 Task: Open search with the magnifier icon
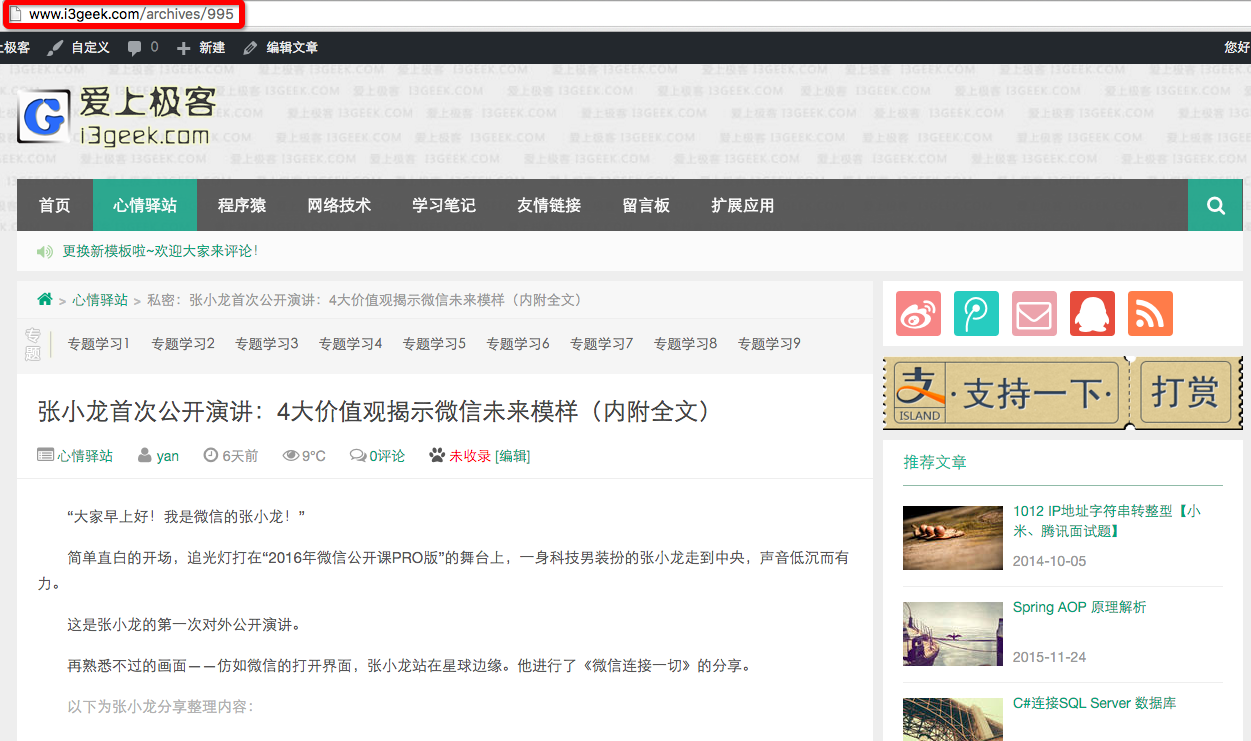(x=1215, y=205)
